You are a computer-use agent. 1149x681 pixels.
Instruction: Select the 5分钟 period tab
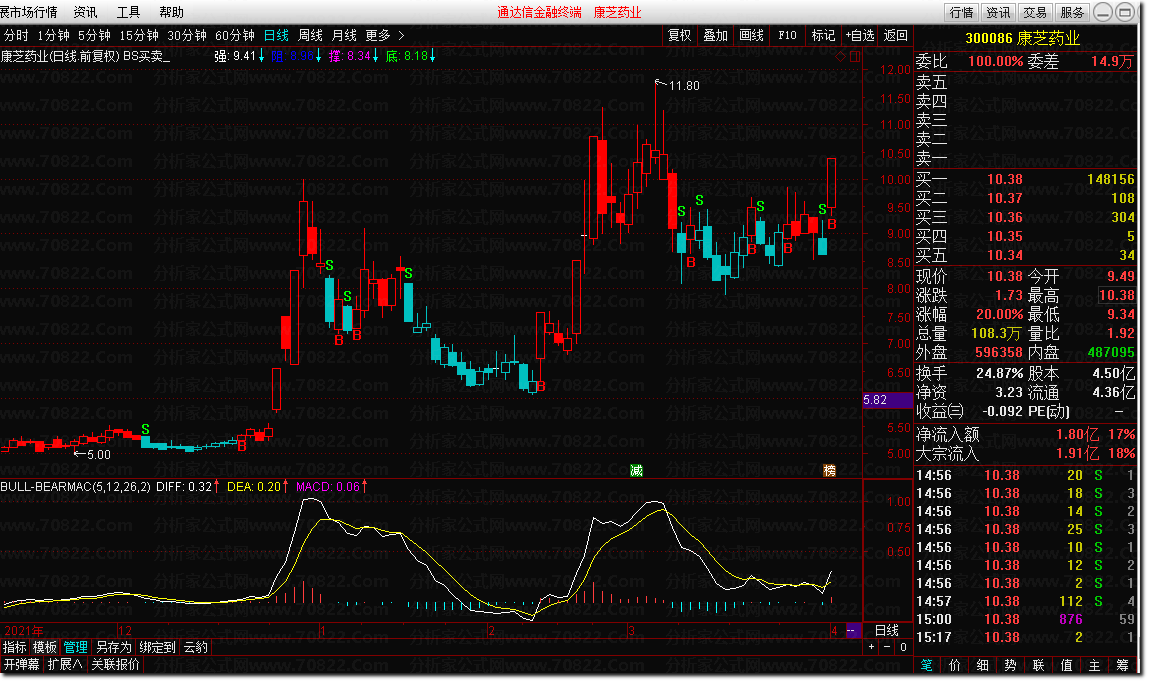[95, 35]
